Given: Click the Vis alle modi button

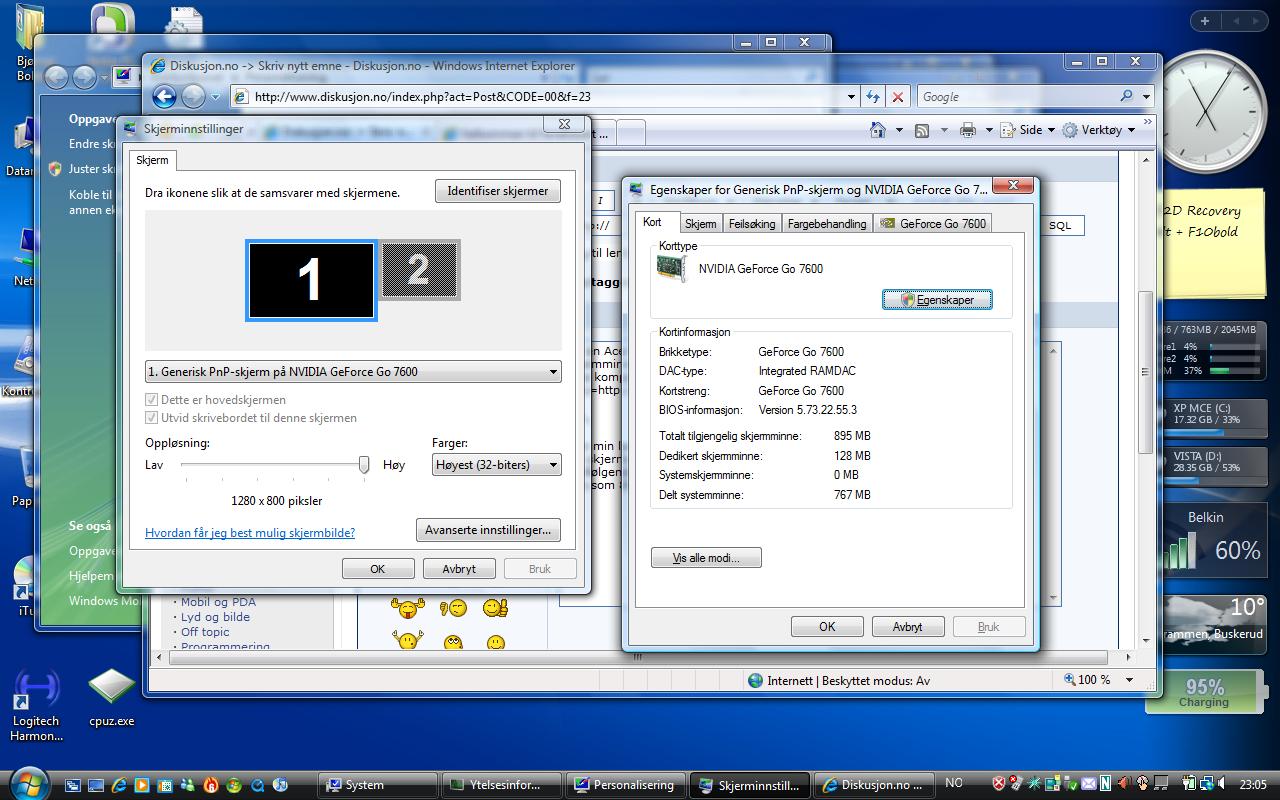Looking at the screenshot, I should [x=706, y=558].
